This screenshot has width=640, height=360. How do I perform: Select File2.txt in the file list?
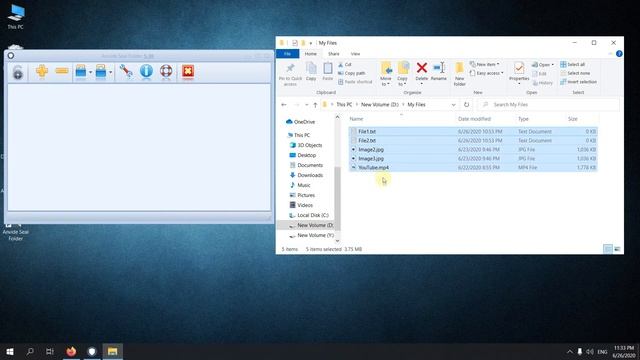[x=473, y=140]
